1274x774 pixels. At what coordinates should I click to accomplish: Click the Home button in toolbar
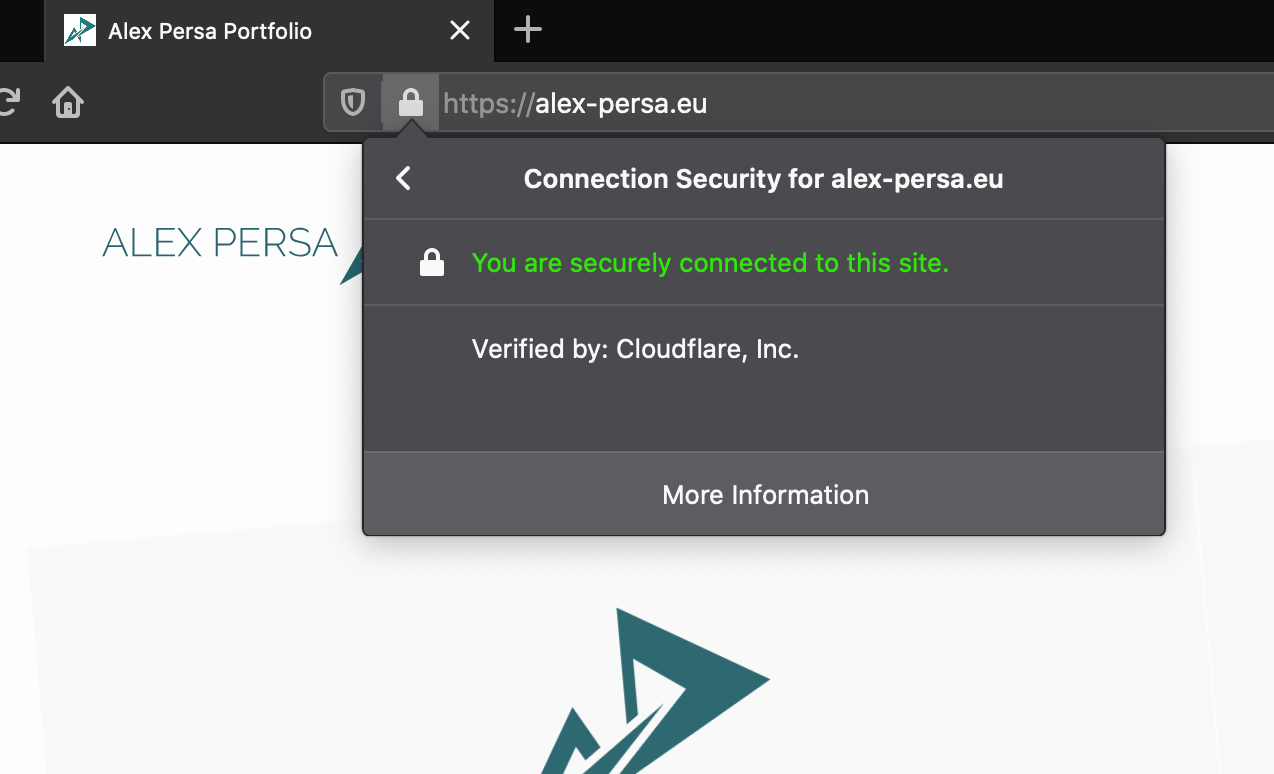[68, 102]
